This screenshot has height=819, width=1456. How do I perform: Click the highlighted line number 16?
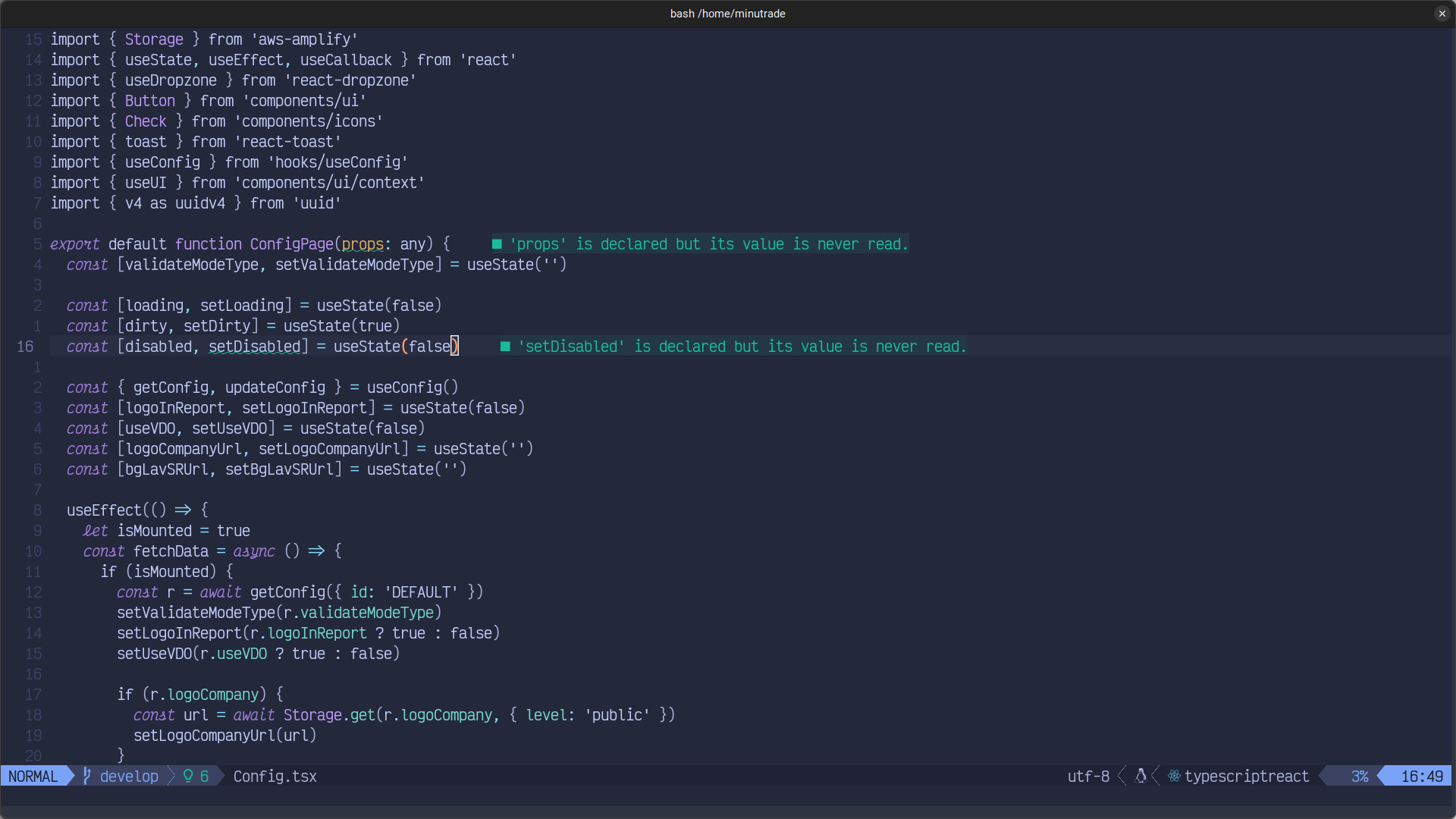(x=25, y=347)
